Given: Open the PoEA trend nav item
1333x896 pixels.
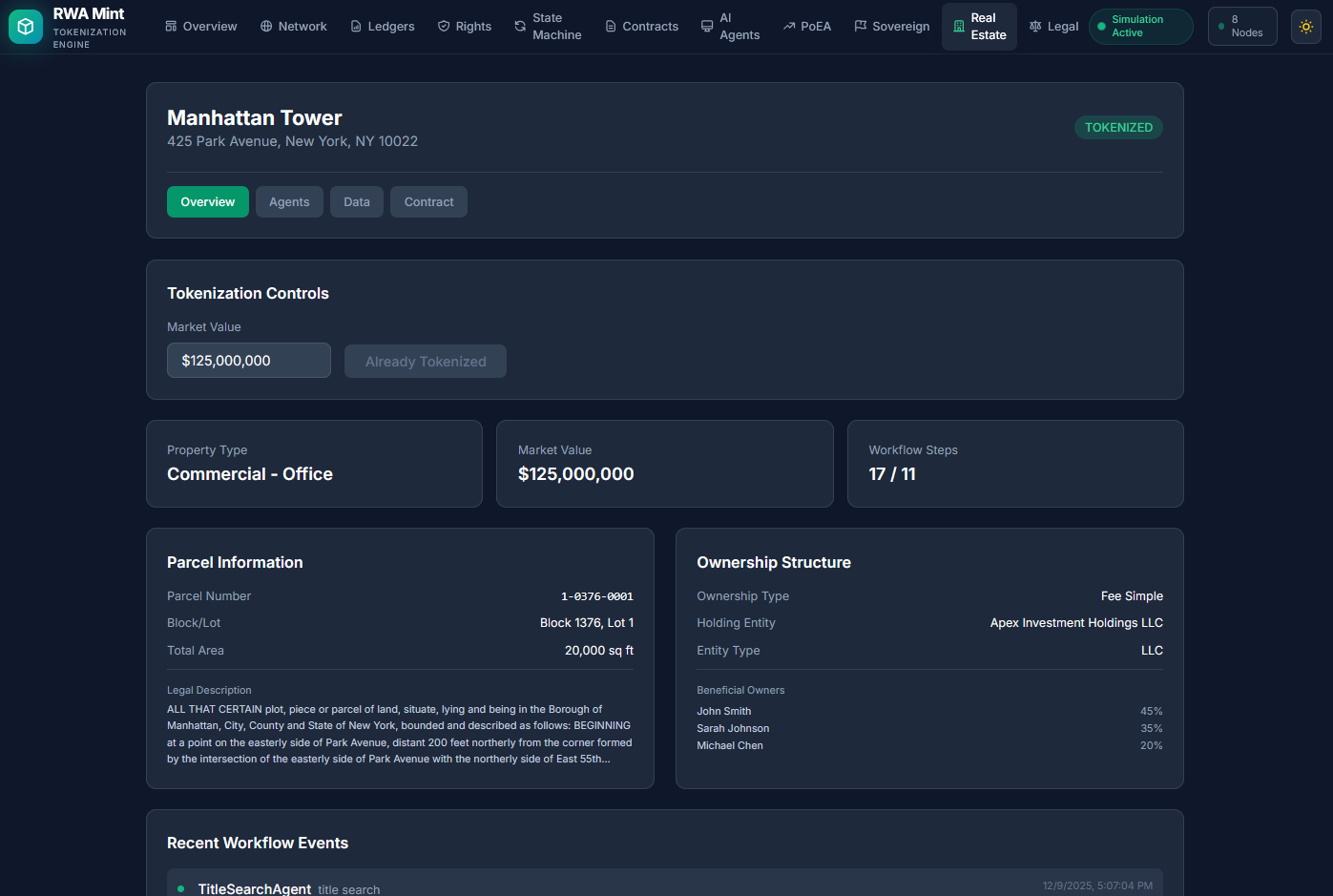Looking at the screenshot, I should pyautogui.click(x=807, y=27).
